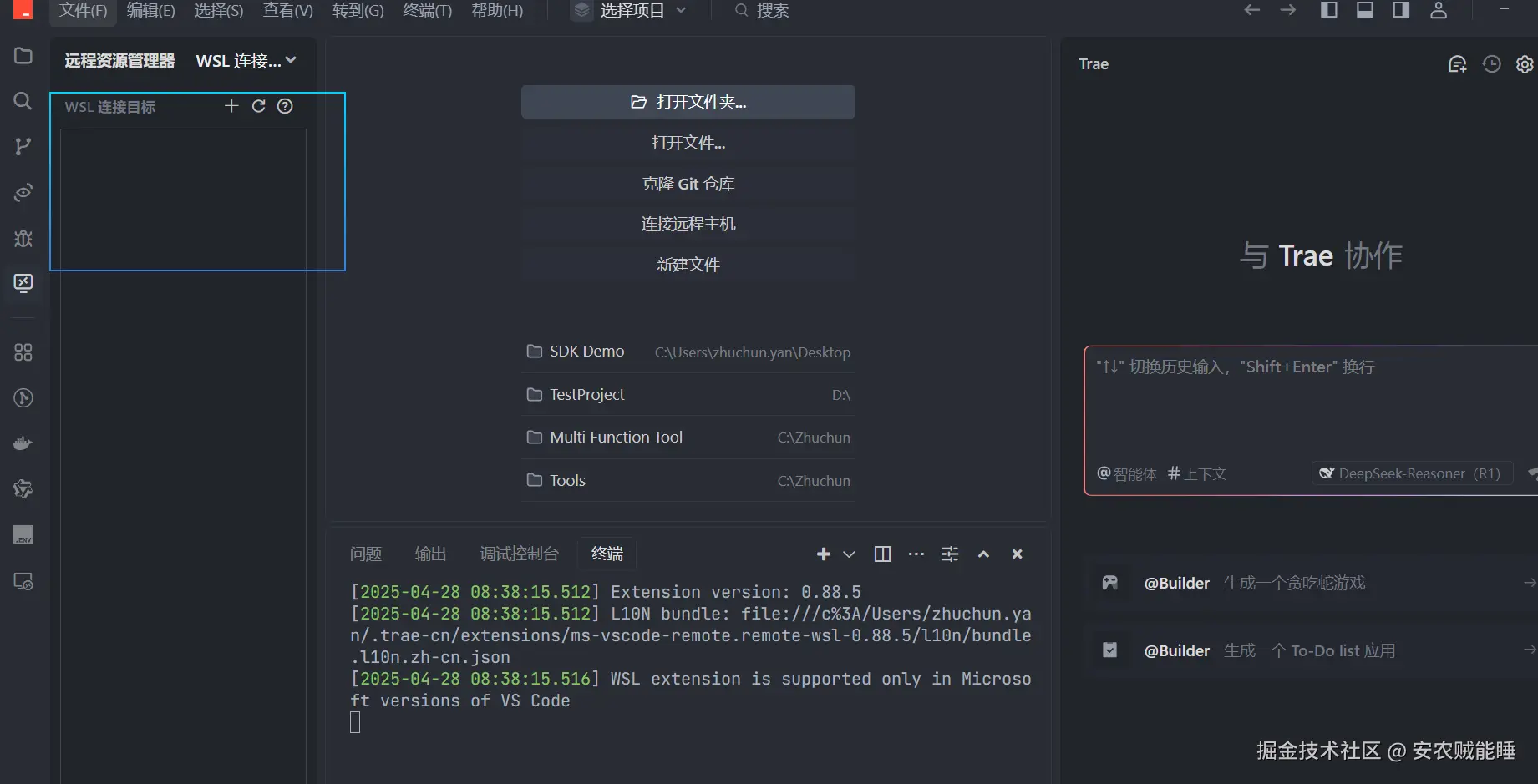Viewport: 1538px width, 784px height.
Task: Toggle terminal settings filter icon
Action: (x=949, y=554)
